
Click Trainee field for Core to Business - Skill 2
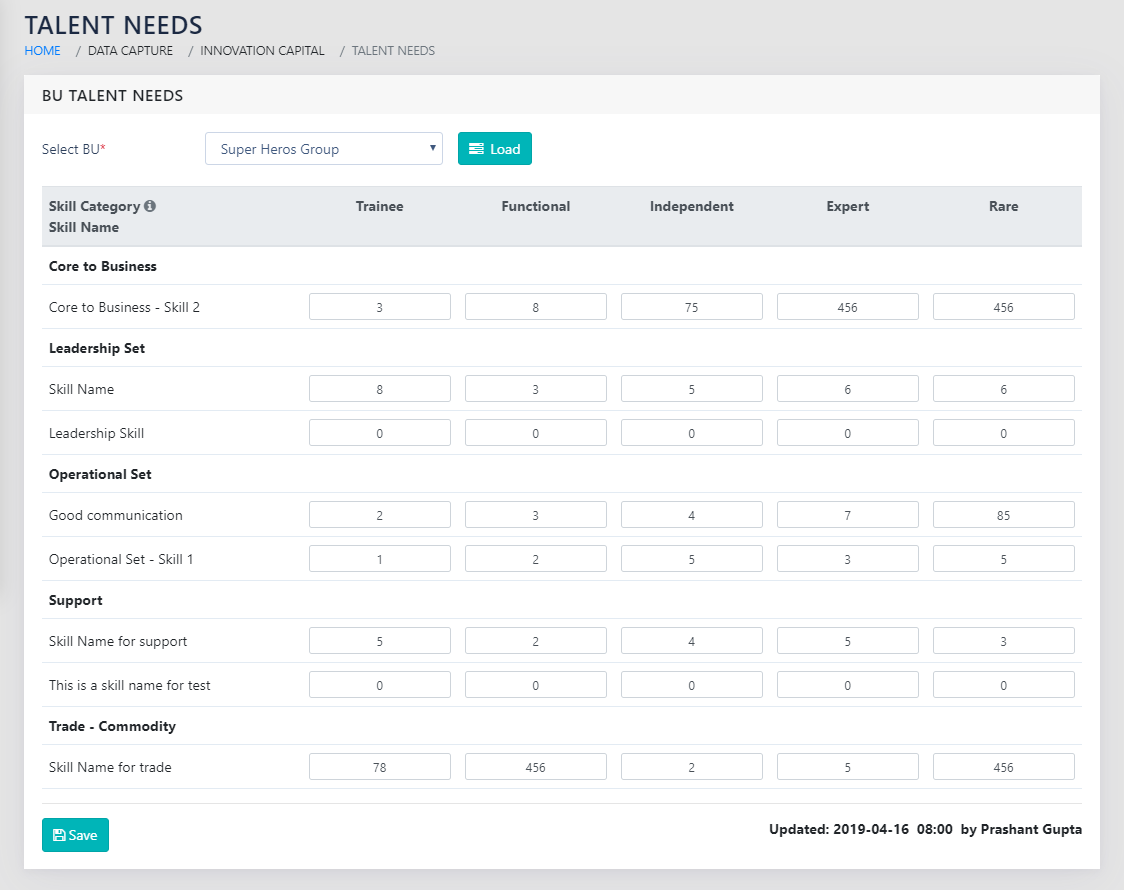click(x=379, y=307)
